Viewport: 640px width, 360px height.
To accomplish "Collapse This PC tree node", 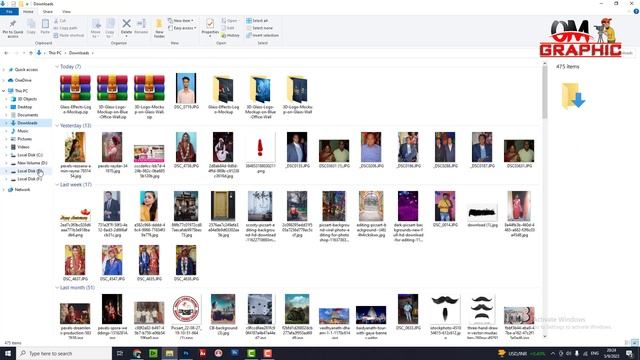I will pos(4,91).
